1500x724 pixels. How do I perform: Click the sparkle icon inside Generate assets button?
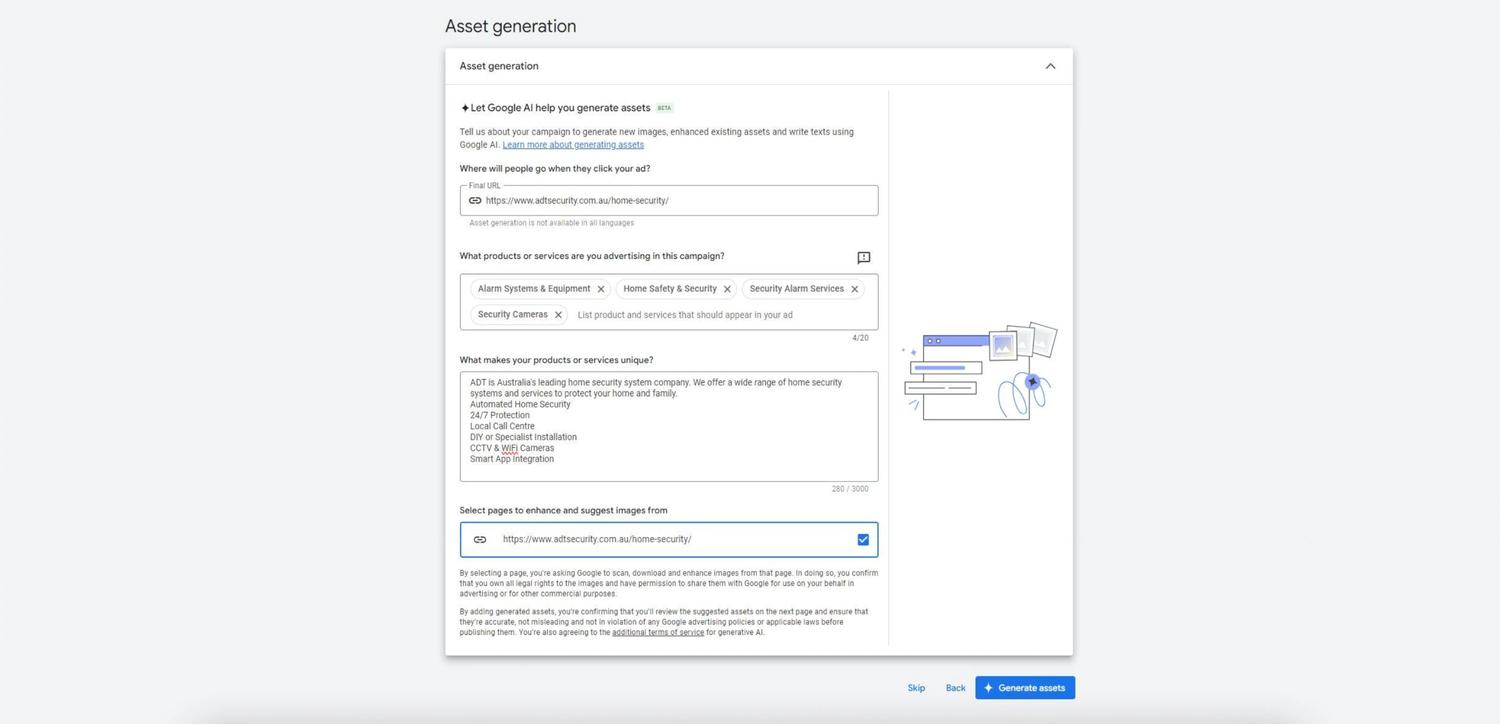(988, 687)
